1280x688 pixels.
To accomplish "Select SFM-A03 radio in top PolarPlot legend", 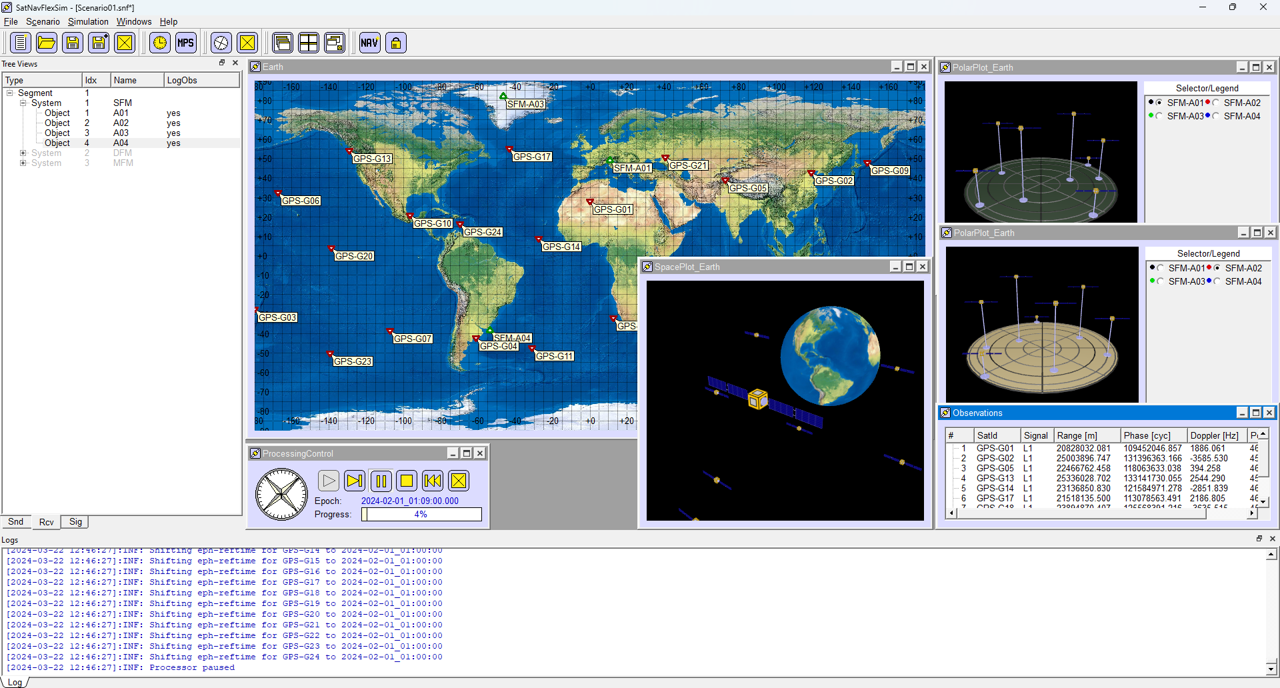I will pos(1160,116).
